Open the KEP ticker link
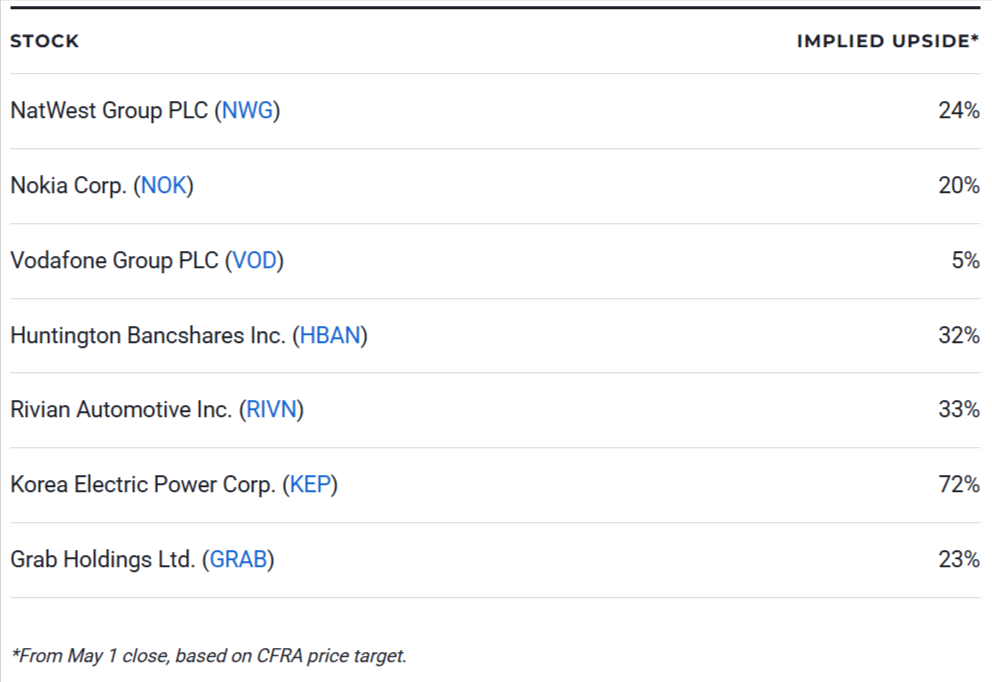The height and width of the screenshot is (682, 992). (x=310, y=484)
